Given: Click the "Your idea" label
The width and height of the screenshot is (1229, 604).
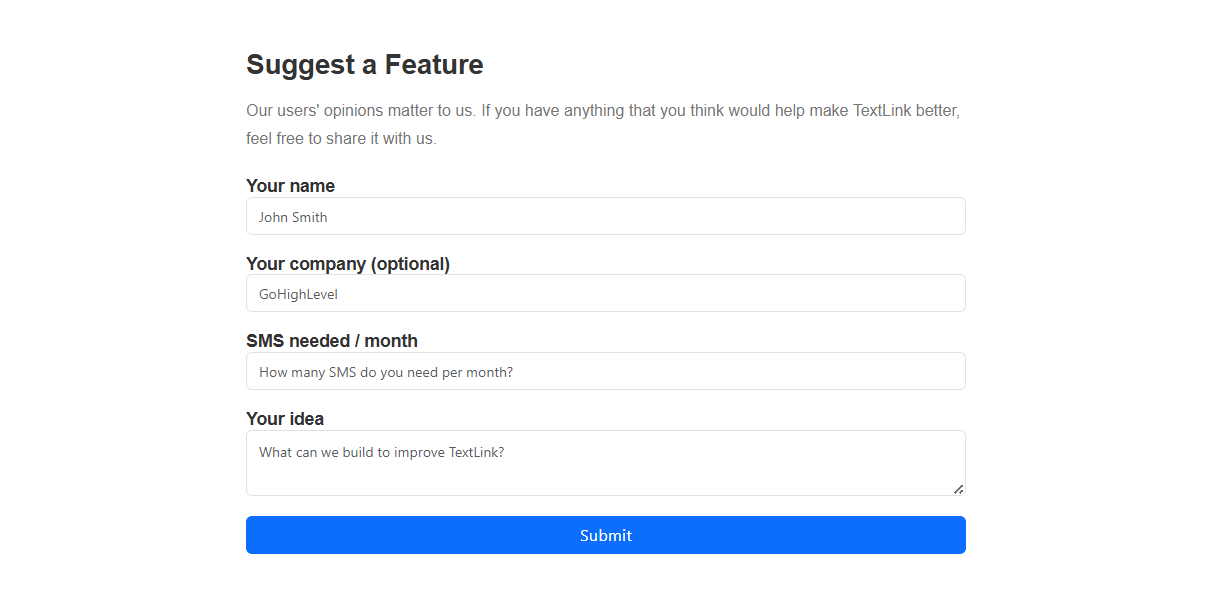Looking at the screenshot, I should point(285,419).
